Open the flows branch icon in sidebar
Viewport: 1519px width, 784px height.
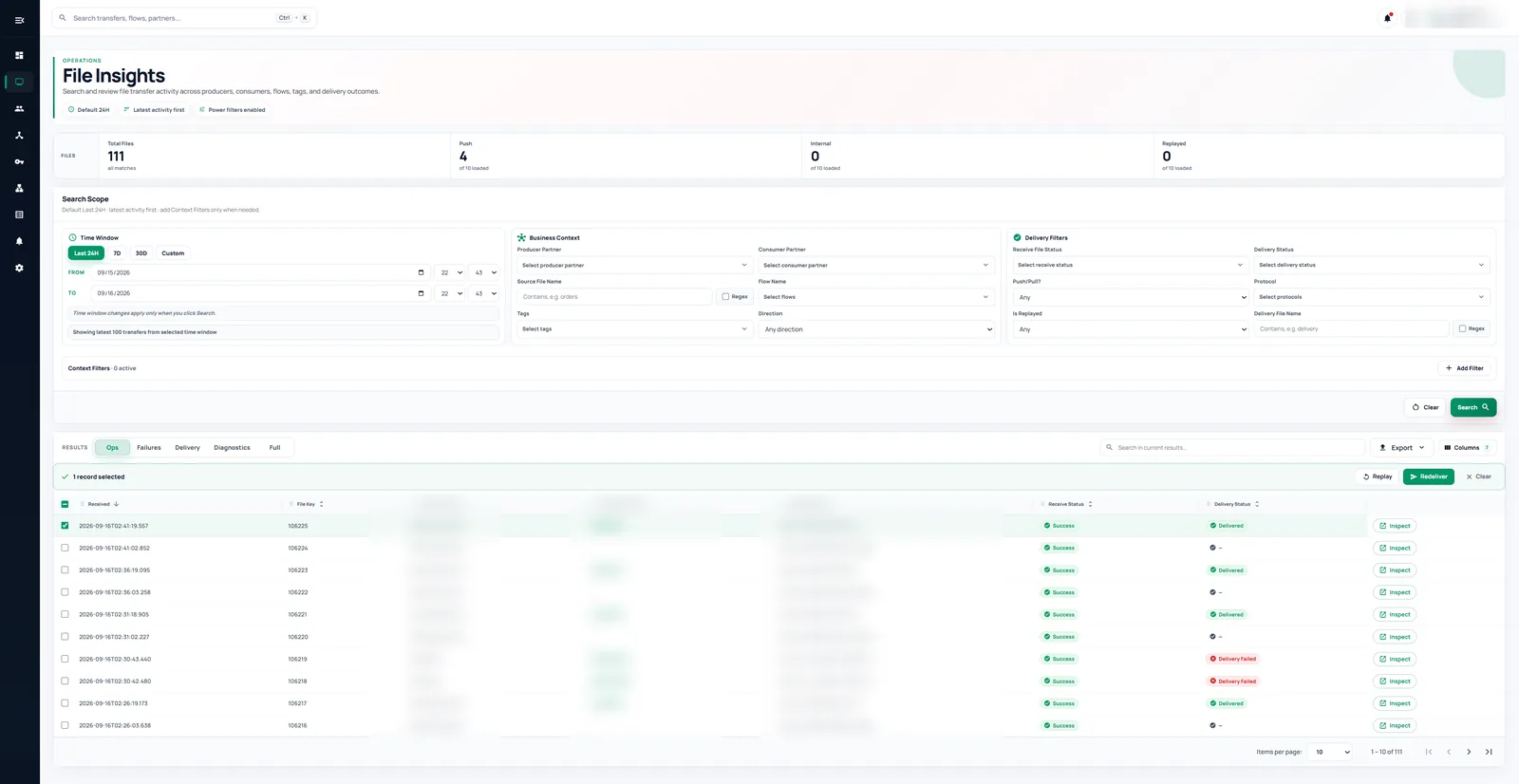(x=19, y=135)
